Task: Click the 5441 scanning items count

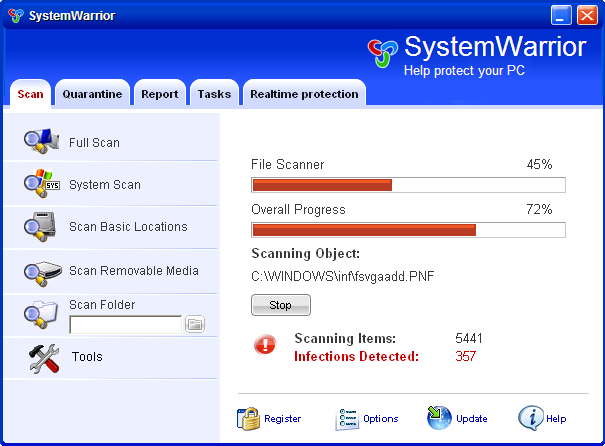Action: coord(469,338)
